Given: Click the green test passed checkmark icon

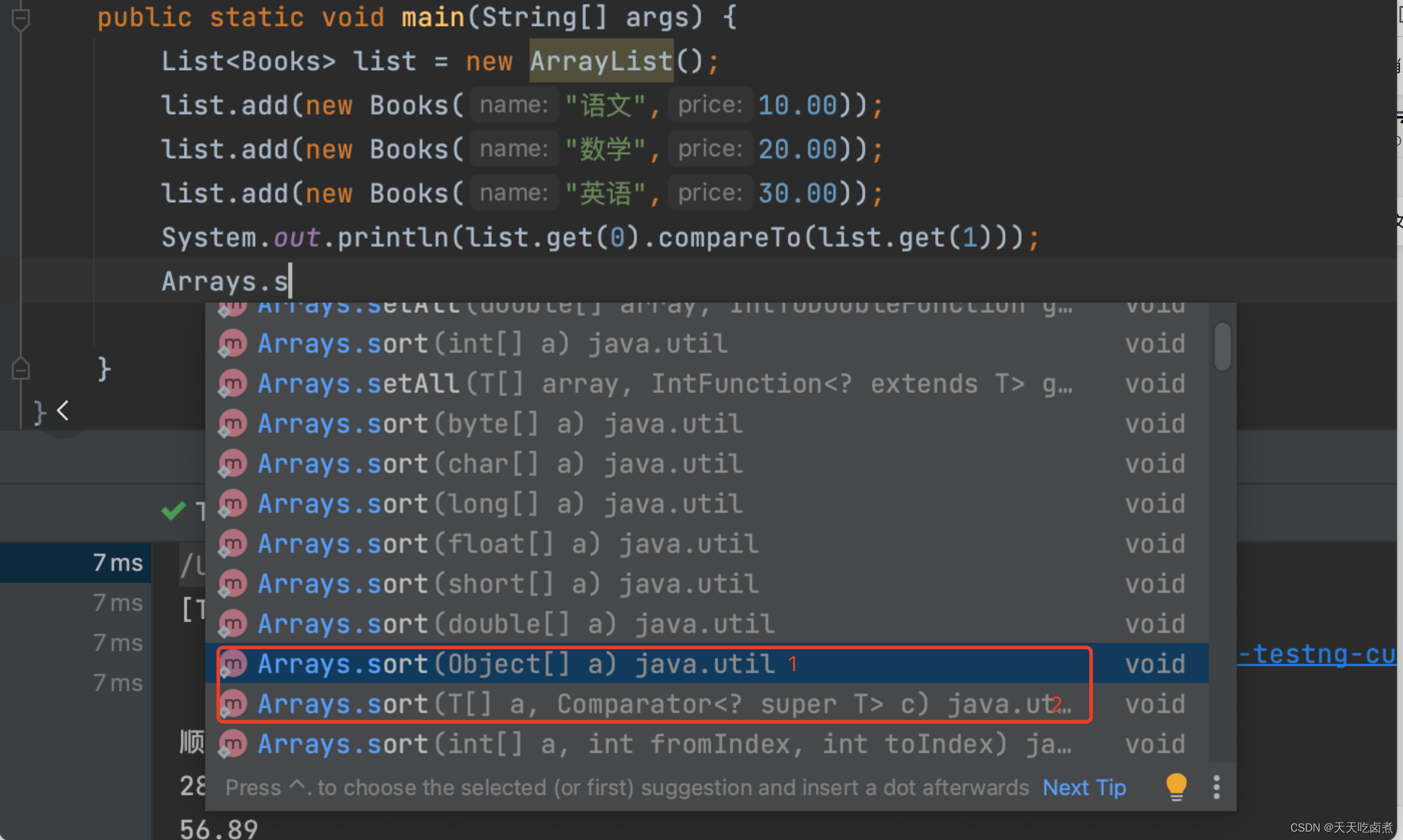Looking at the screenshot, I should pyautogui.click(x=174, y=510).
